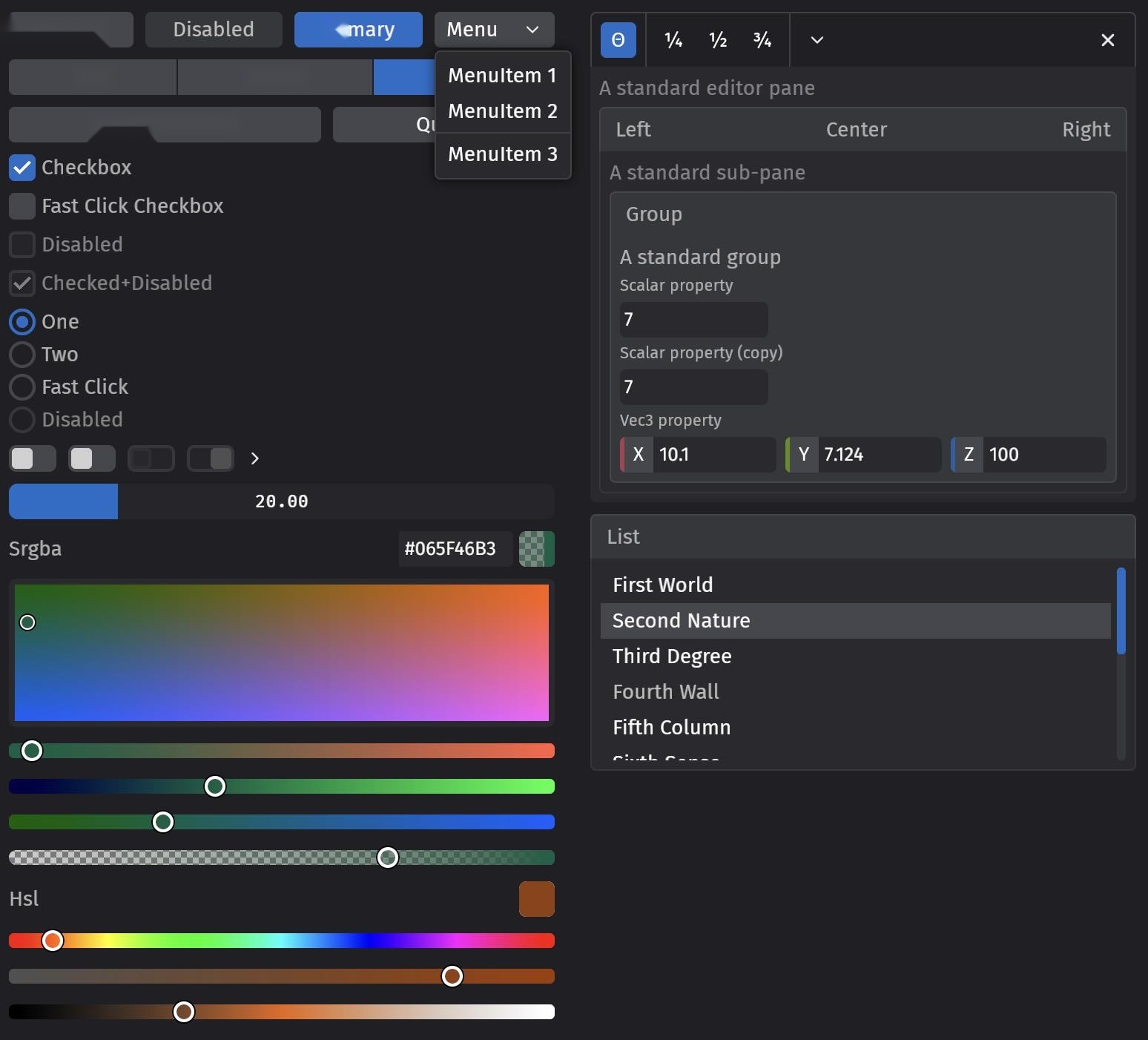This screenshot has height=1040, width=1148.
Task: Select the one-quarter fraction toolbar icon
Action: pos(673,40)
